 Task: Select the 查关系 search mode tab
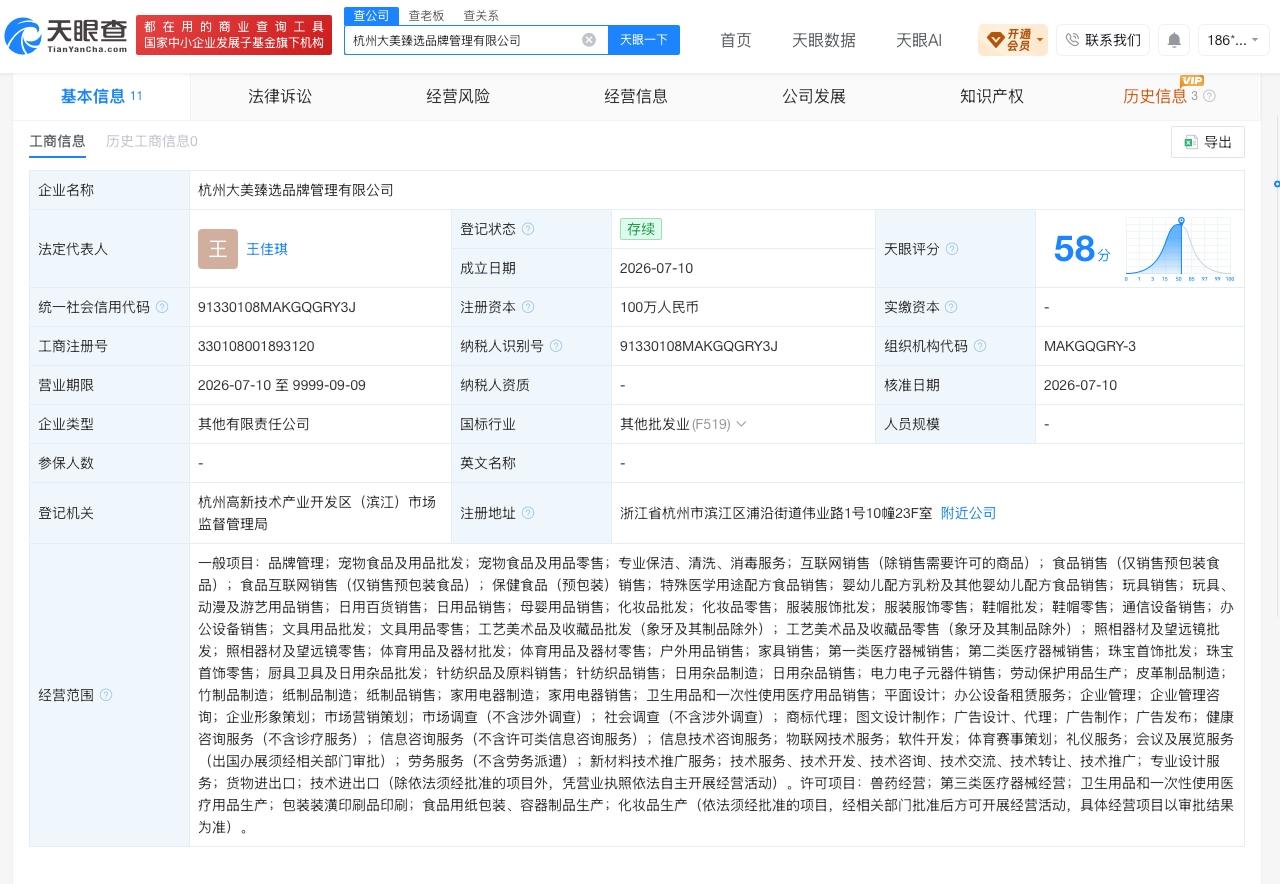click(x=481, y=16)
